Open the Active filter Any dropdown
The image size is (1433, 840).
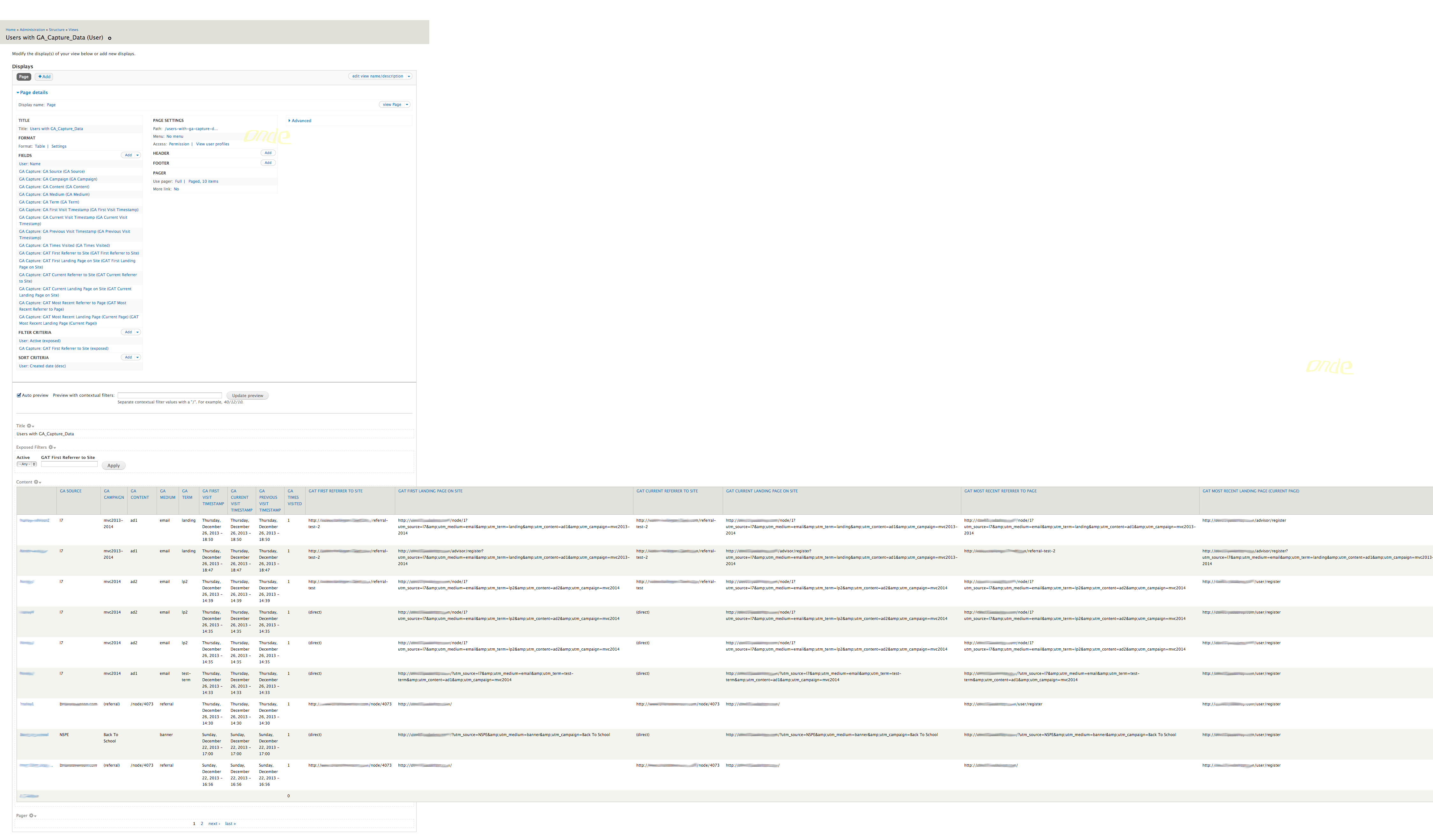(27, 464)
